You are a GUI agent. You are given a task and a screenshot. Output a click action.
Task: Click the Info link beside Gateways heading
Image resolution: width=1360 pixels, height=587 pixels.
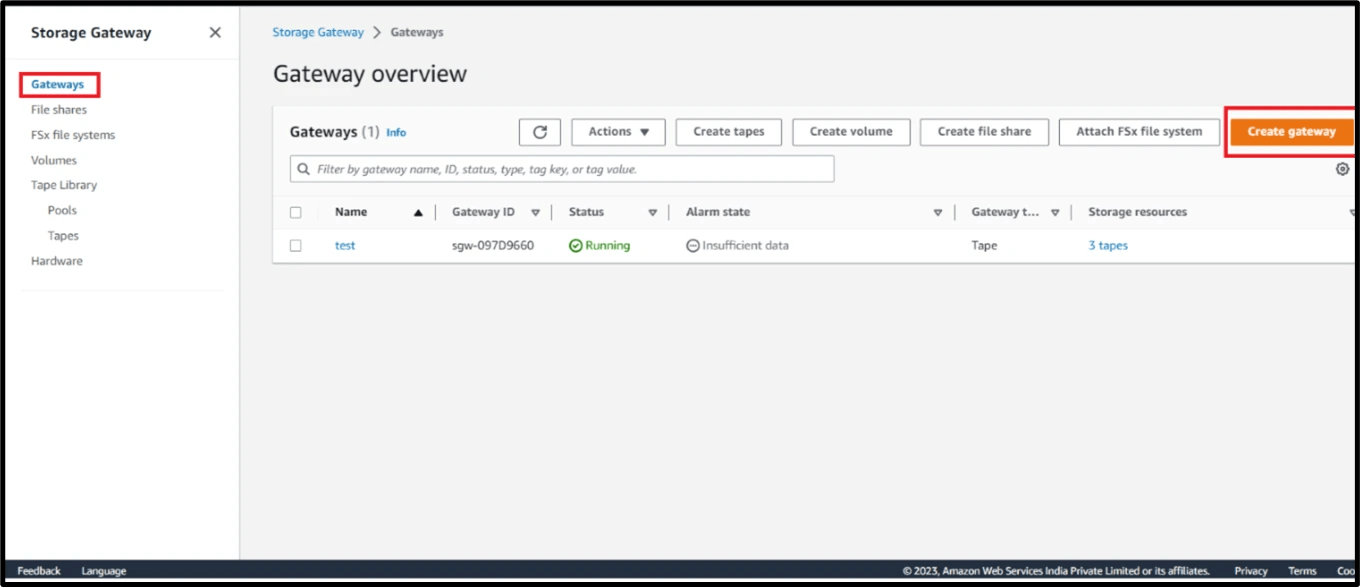(396, 132)
